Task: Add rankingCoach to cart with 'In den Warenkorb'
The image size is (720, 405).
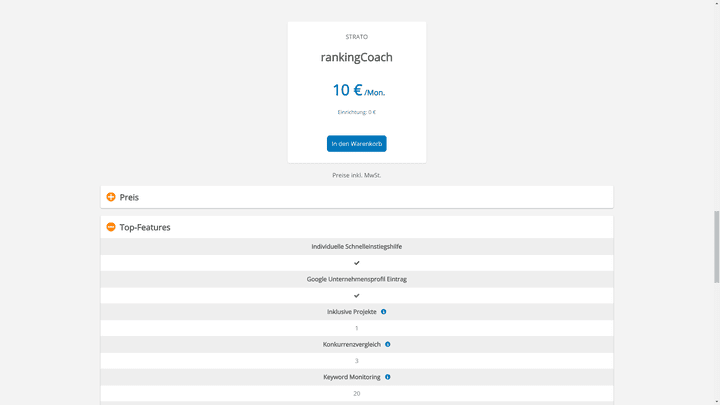Action: point(356,144)
